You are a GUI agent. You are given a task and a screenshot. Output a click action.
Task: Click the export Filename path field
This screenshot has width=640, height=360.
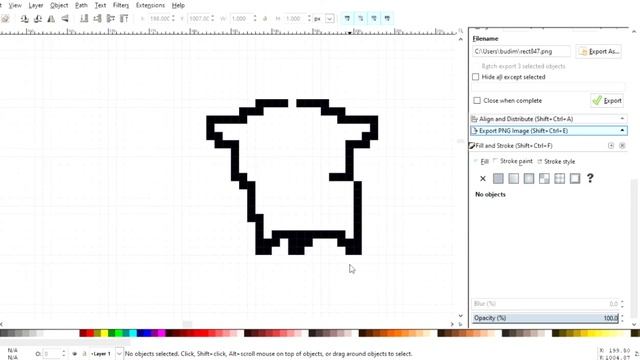(x=522, y=51)
